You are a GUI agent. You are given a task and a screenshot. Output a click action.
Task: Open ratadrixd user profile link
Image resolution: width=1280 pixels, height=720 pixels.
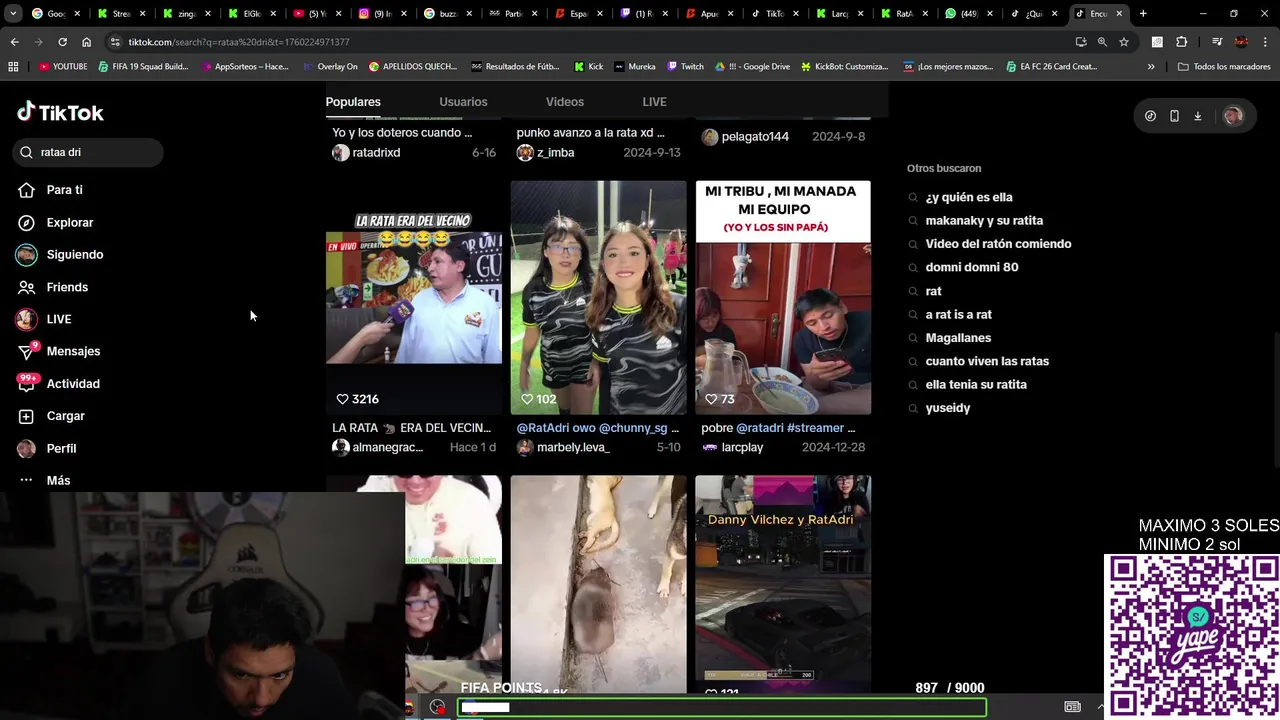click(366, 152)
